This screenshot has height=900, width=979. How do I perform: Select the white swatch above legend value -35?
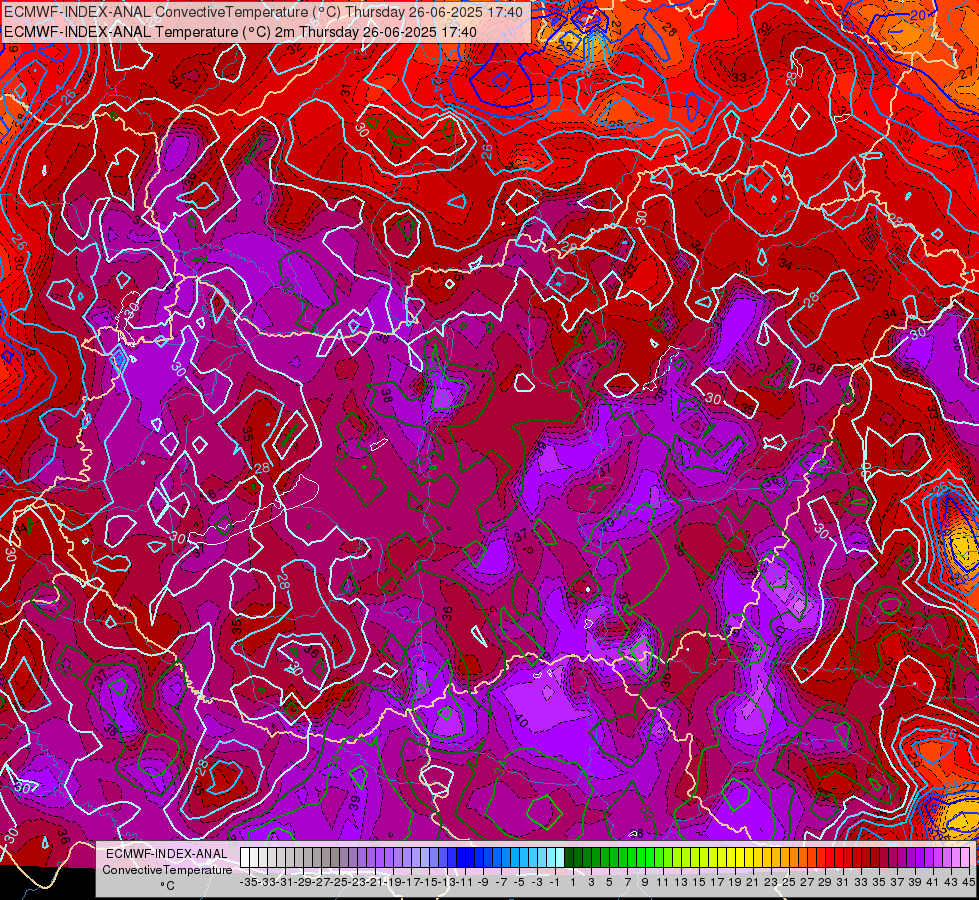(245, 858)
